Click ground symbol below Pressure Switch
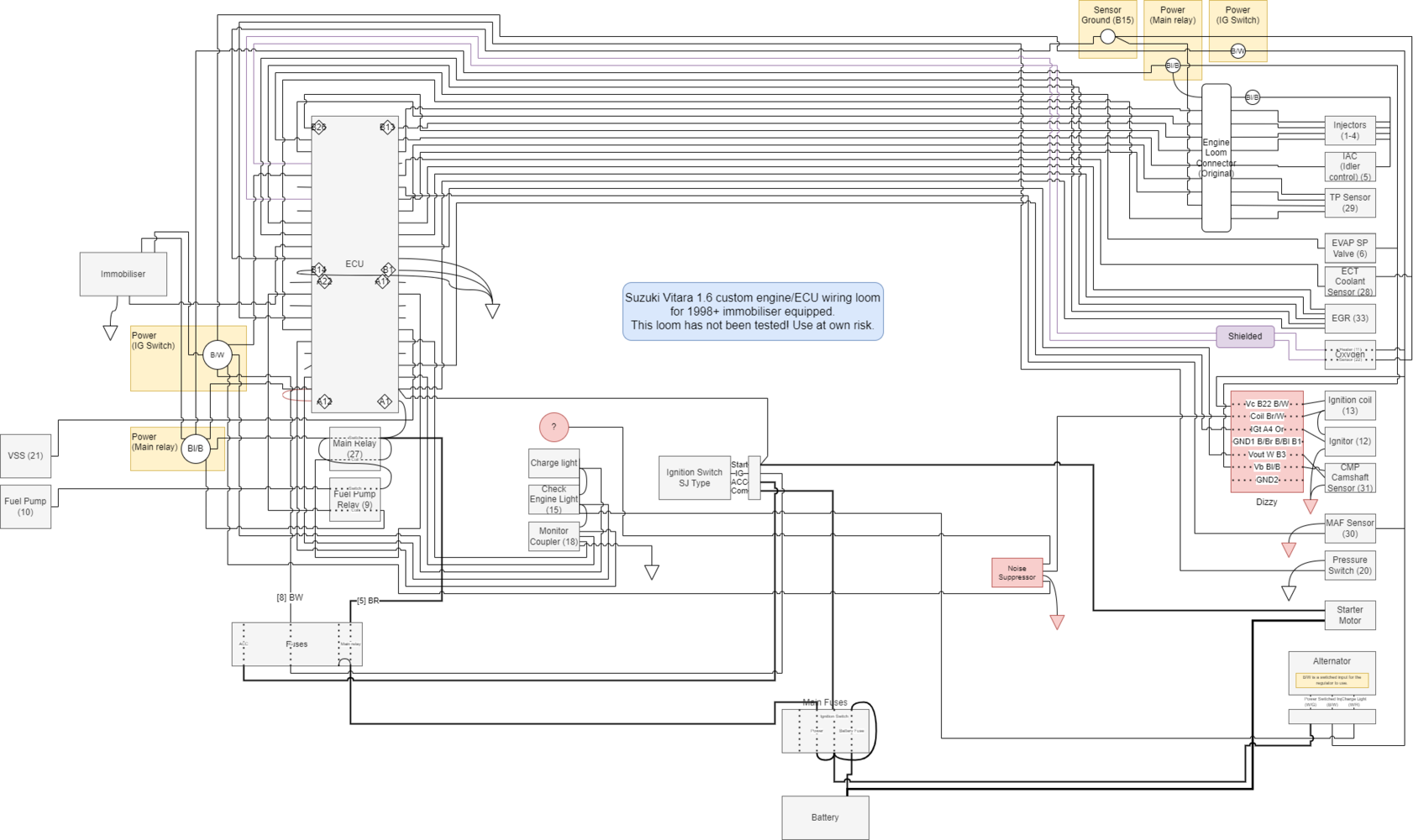Screen dimensions: 1413x840 click(1289, 593)
